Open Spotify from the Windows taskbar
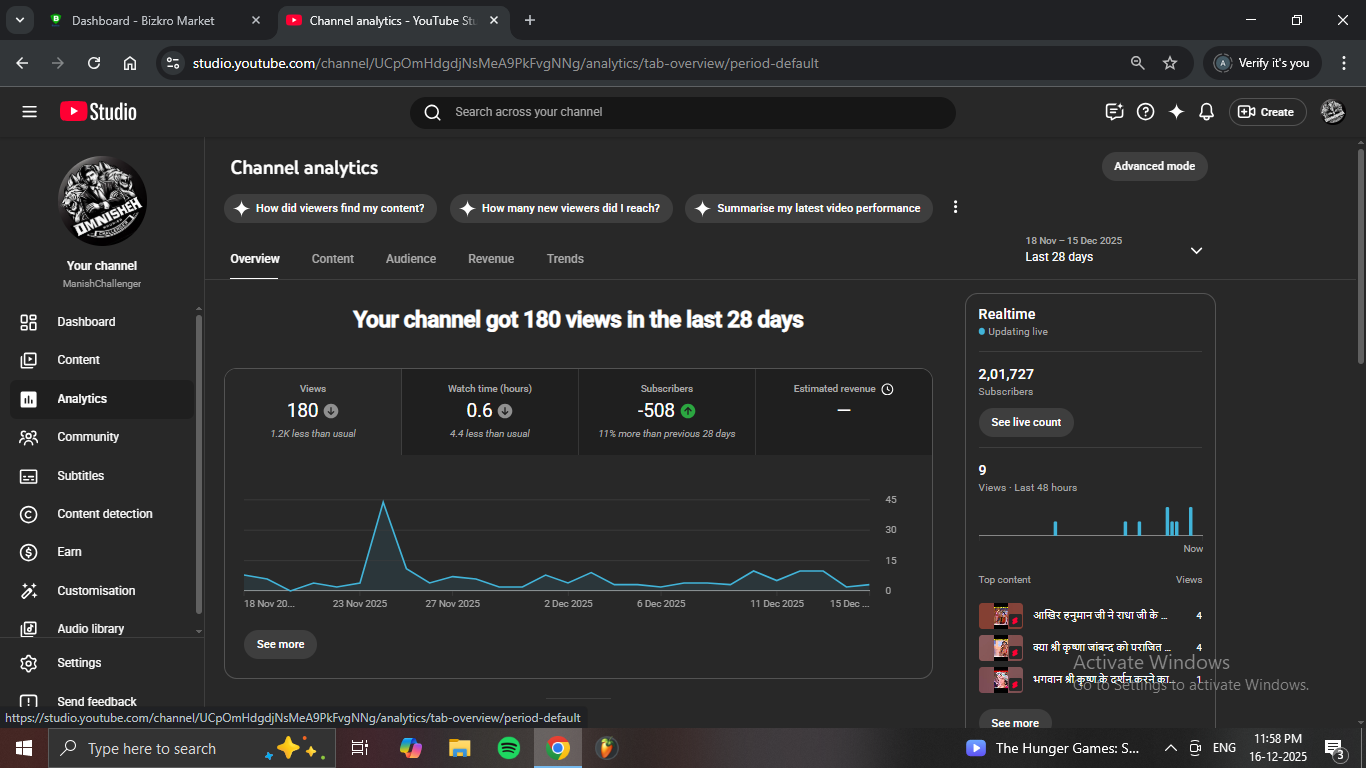This screenshot has width=1366, height=768. 508,748
